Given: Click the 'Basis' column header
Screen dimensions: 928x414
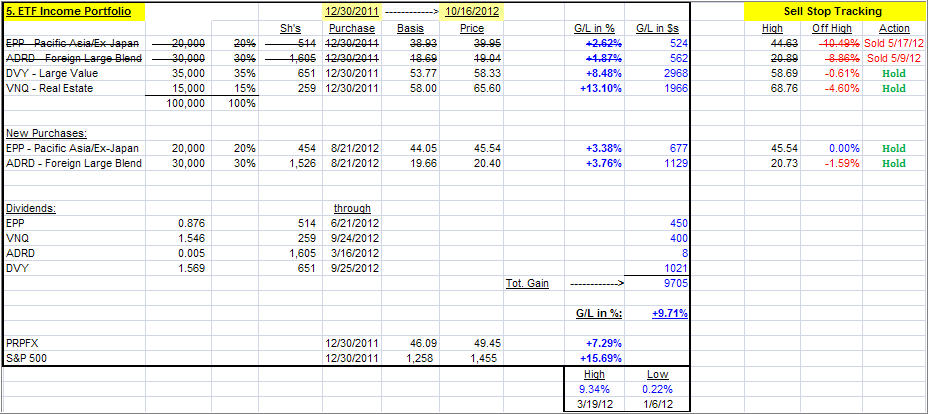Looking at the screenshot, I should pos(410,28).
